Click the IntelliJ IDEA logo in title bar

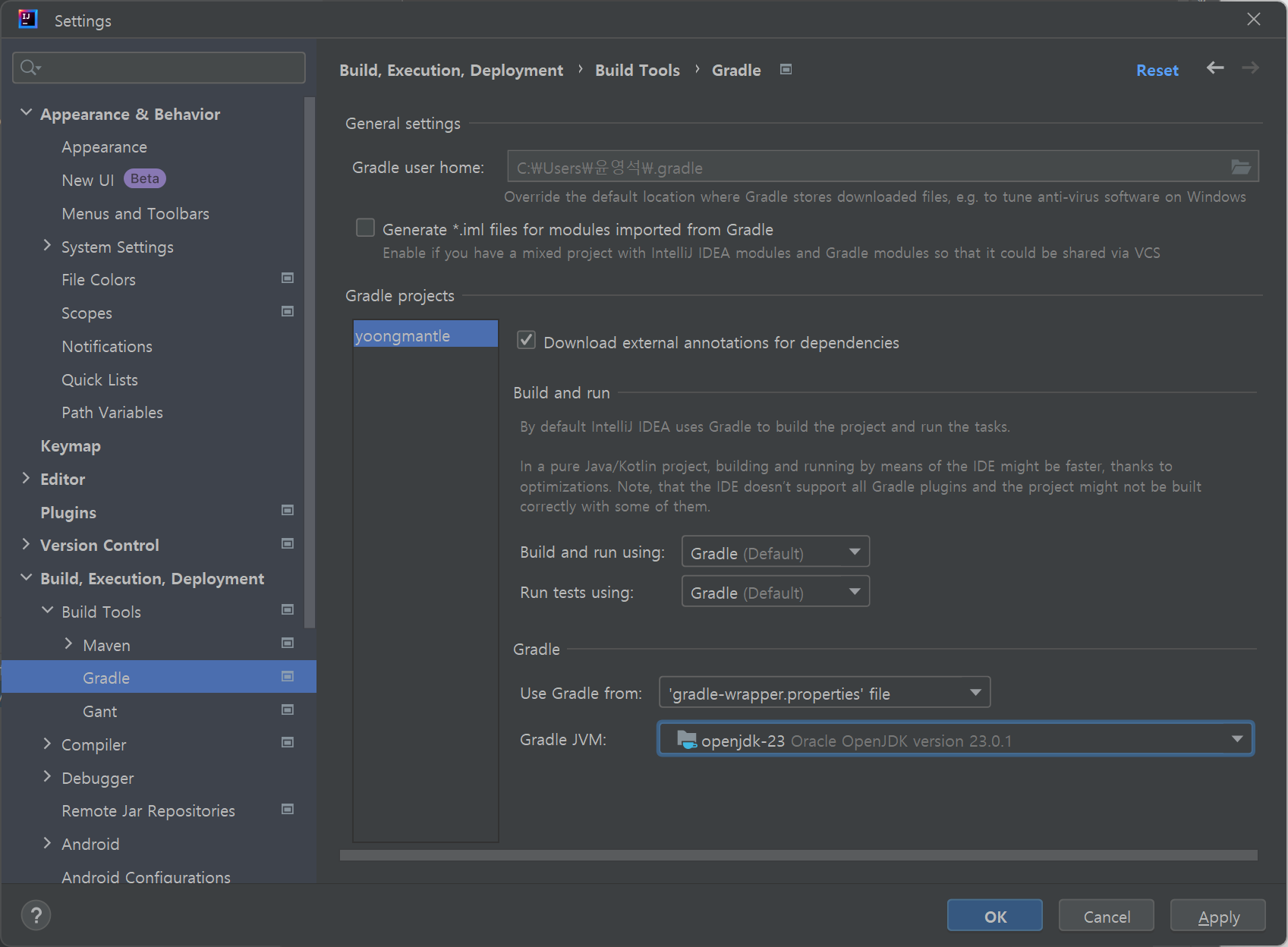(x=28, y=19)
